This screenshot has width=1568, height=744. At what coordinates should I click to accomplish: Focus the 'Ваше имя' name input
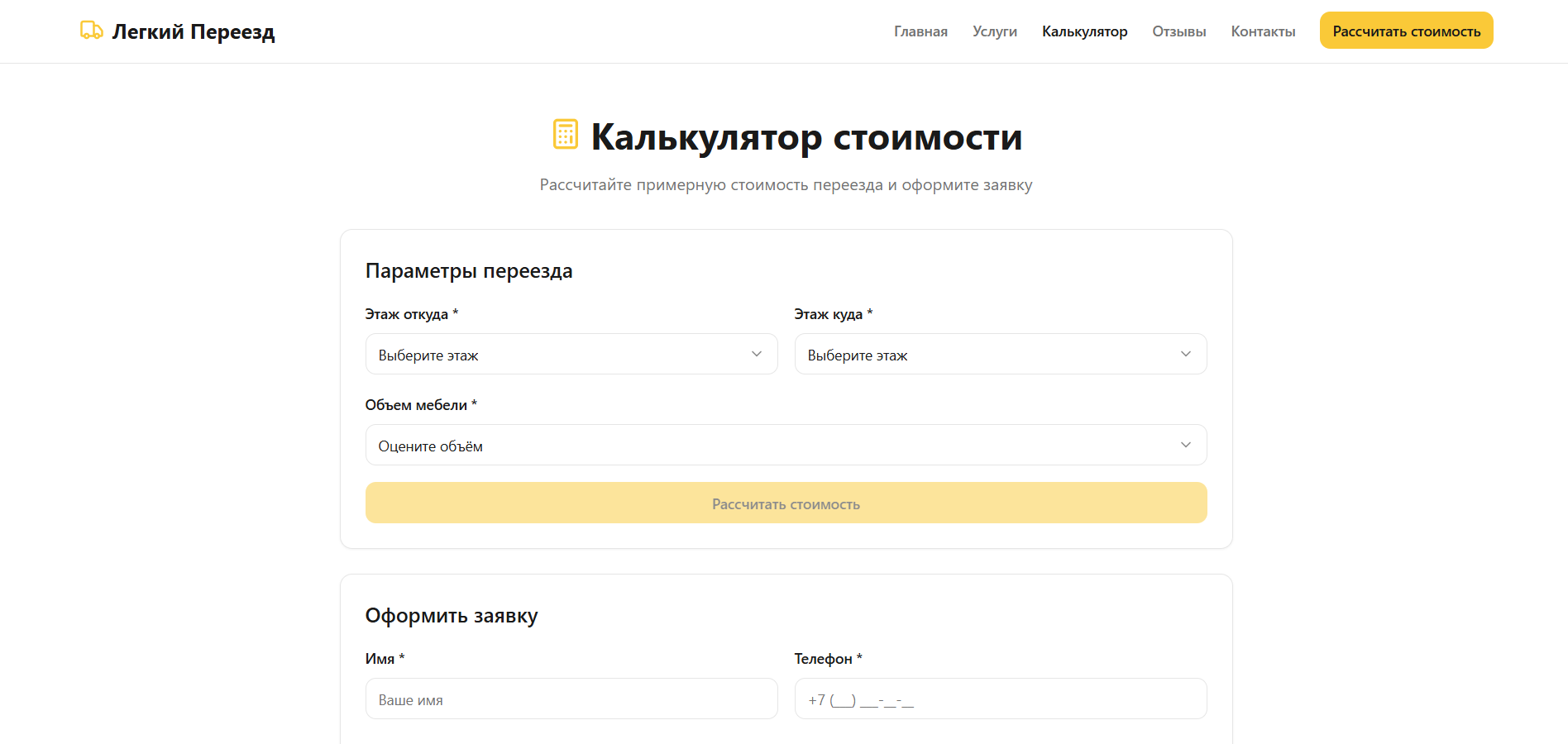[x=571, y=699]
